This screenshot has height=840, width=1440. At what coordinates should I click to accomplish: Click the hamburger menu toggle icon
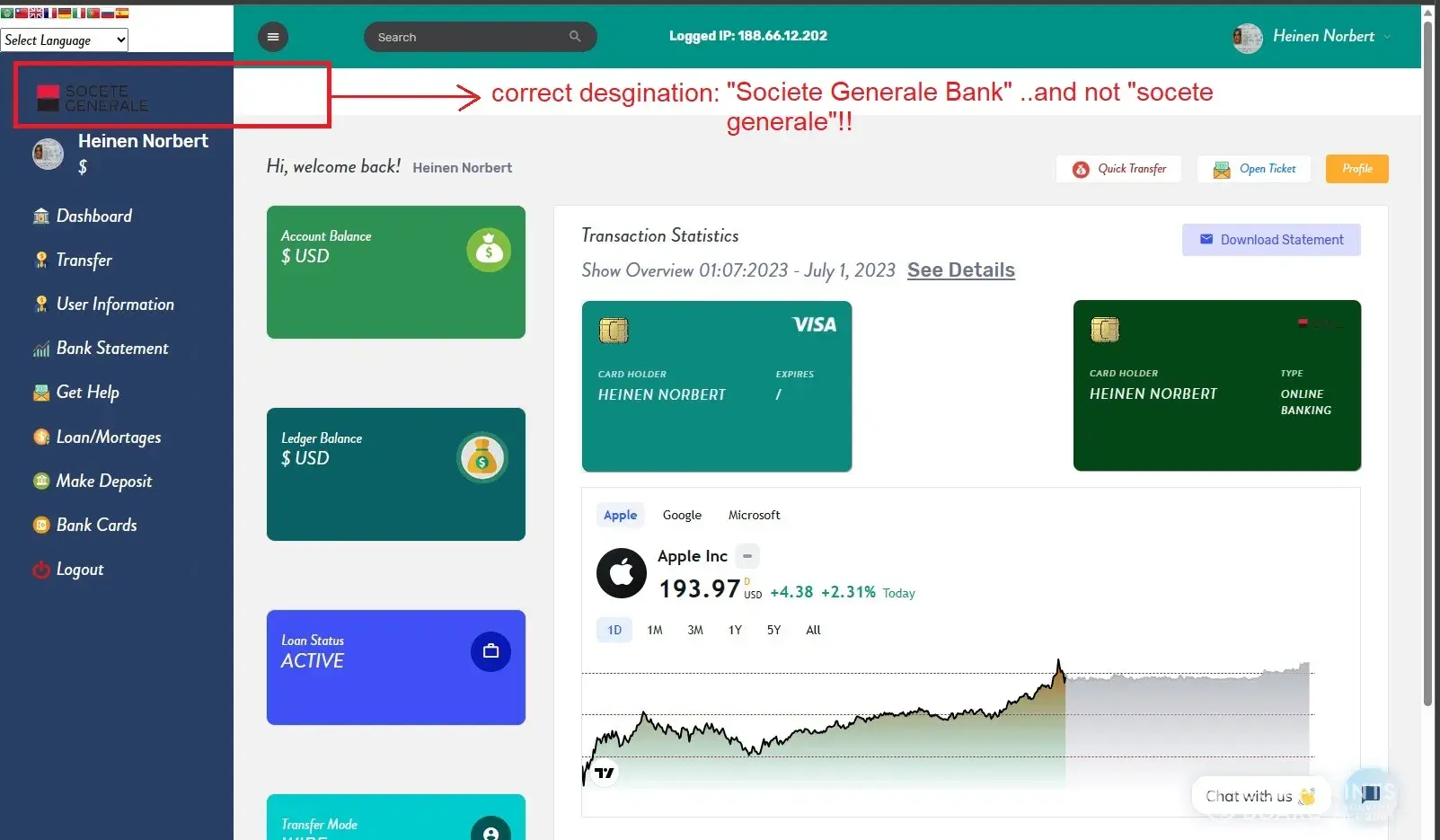[x=273, y=37]
